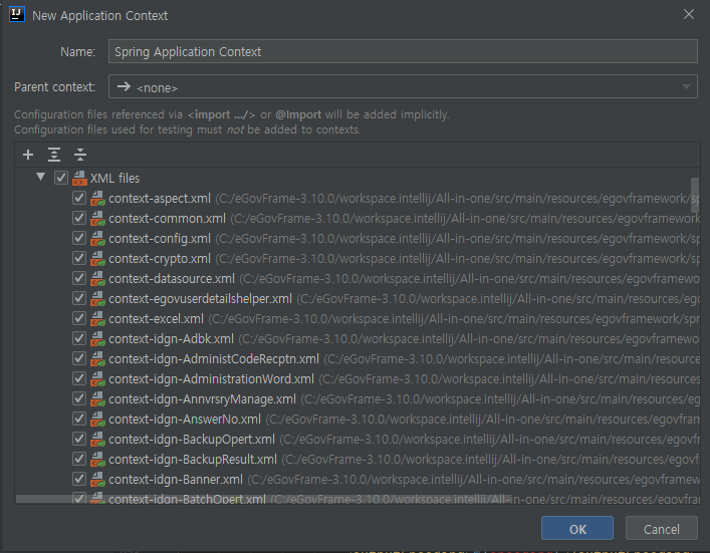Image resolution: width=710 pixels, height=553 pixels.
Task: Deselect the context-idgn-AnswerNo.xml checkbox
Action: point(79,419)
